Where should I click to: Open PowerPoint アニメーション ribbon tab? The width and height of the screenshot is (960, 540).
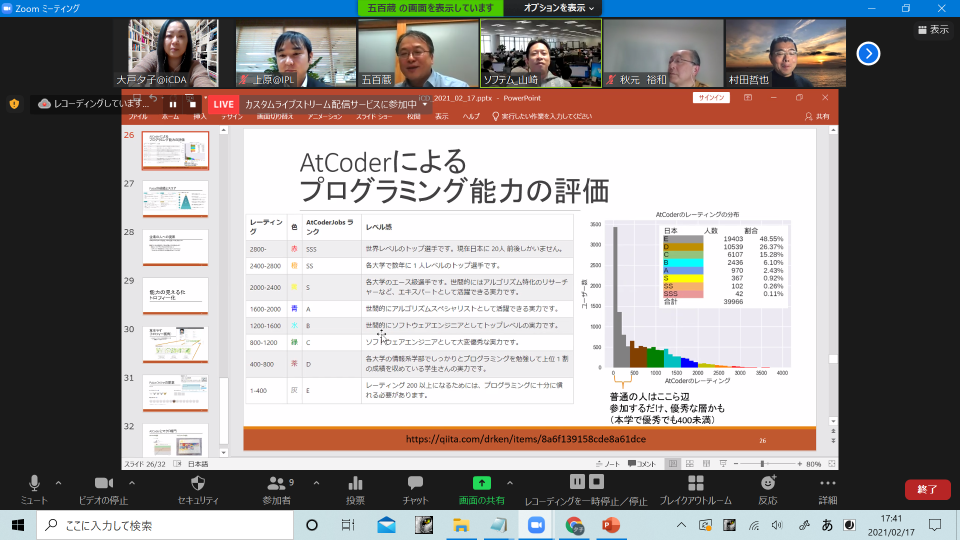(x=324, y=116)
